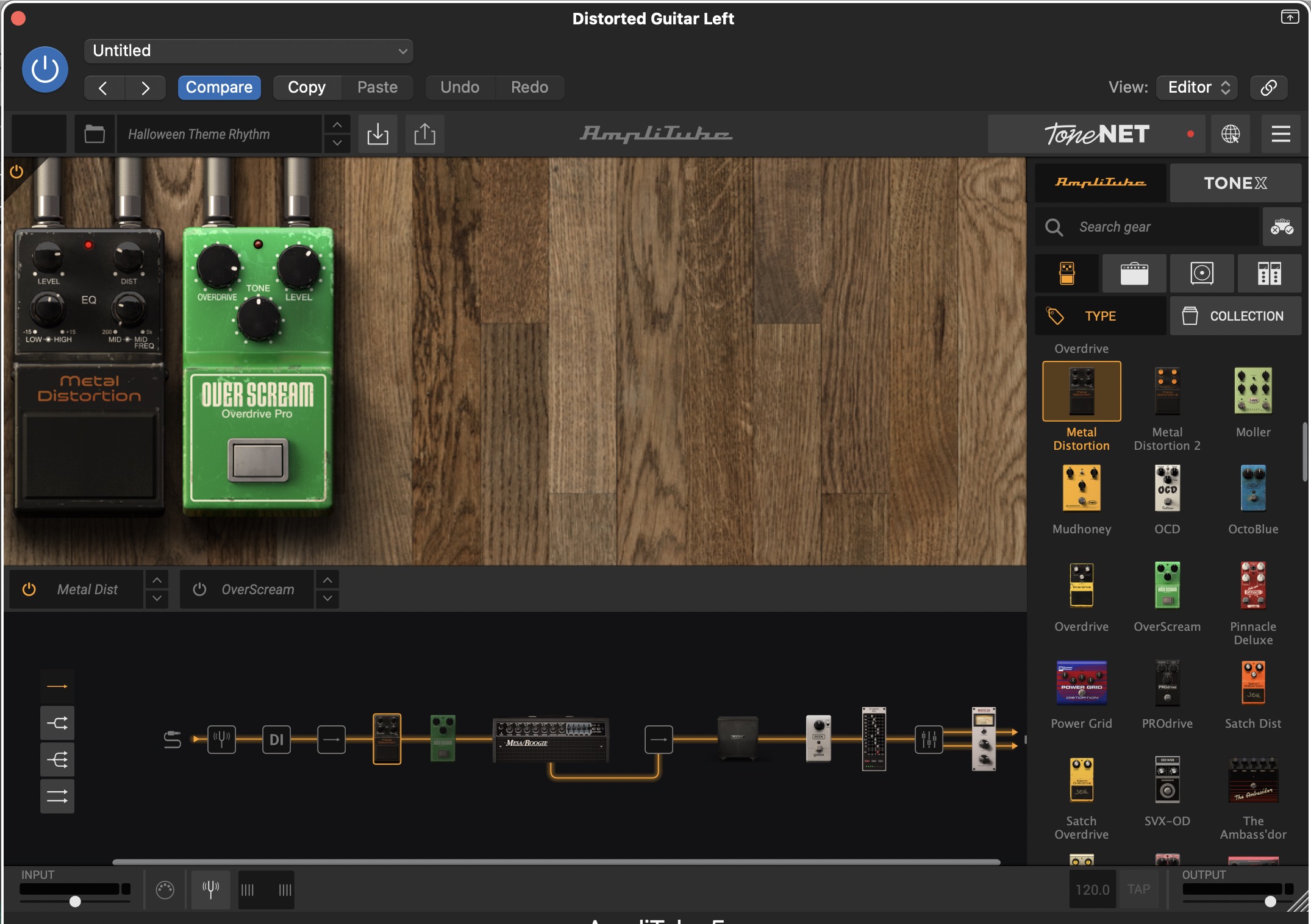The width and height of the screenshot is (1311, 924).
Task: Switch to the COLLECTION tab
Action: pos(1235,316)
